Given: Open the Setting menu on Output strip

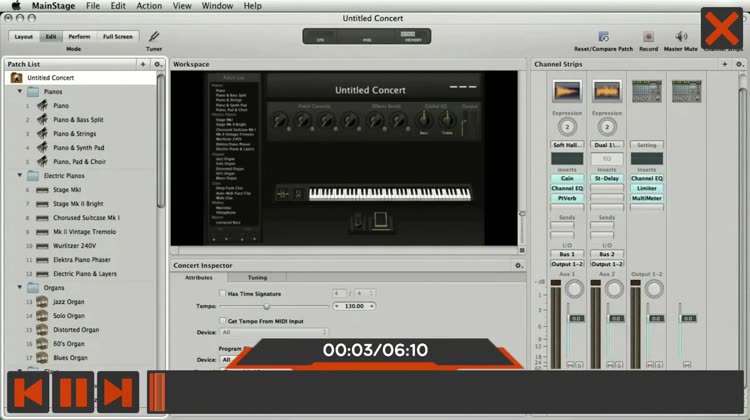Looking at the screenshot, I should pyautogui.click(x=647, y=145).
